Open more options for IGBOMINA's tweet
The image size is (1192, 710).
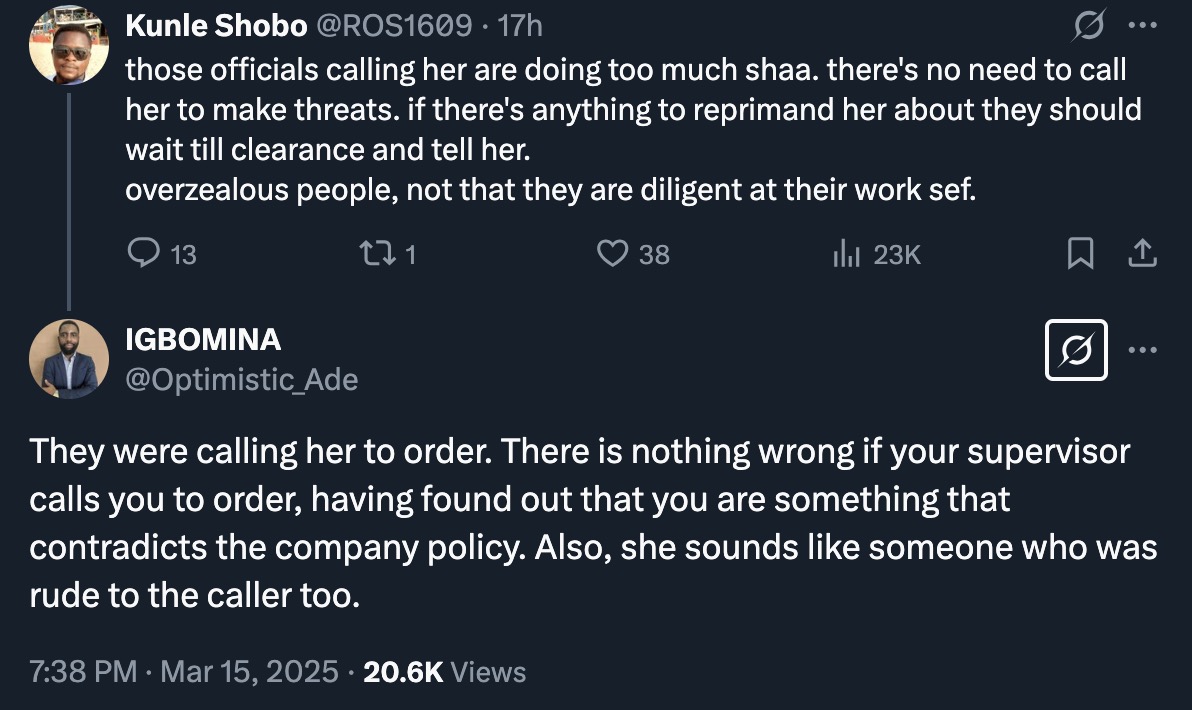coord(1142,350)
